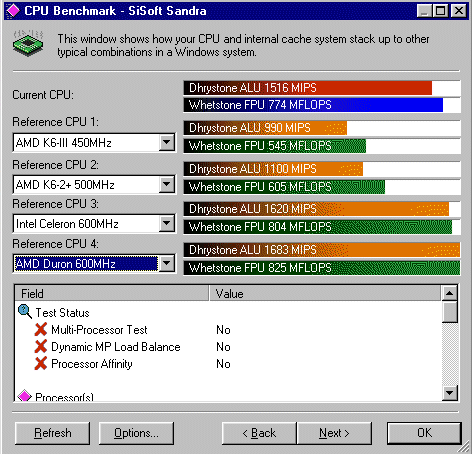472x454 pixels.
Task: Click the magenta diamond title bar icon
Action: click(13, 10)
